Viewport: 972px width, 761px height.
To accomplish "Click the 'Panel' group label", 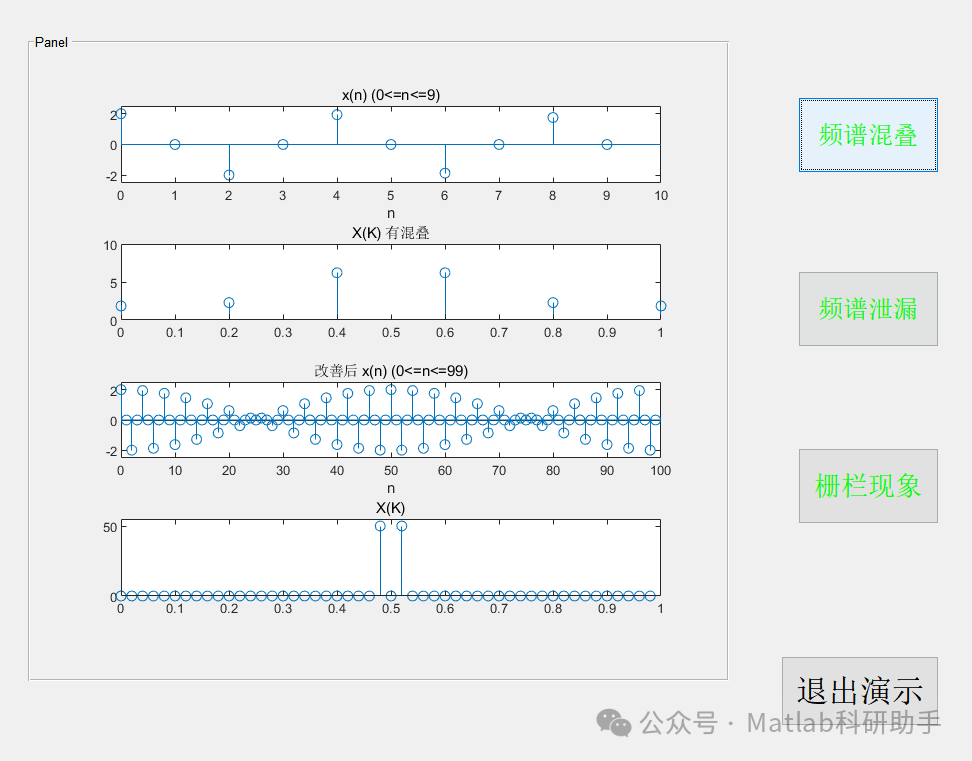I will [x=51, y=42].
